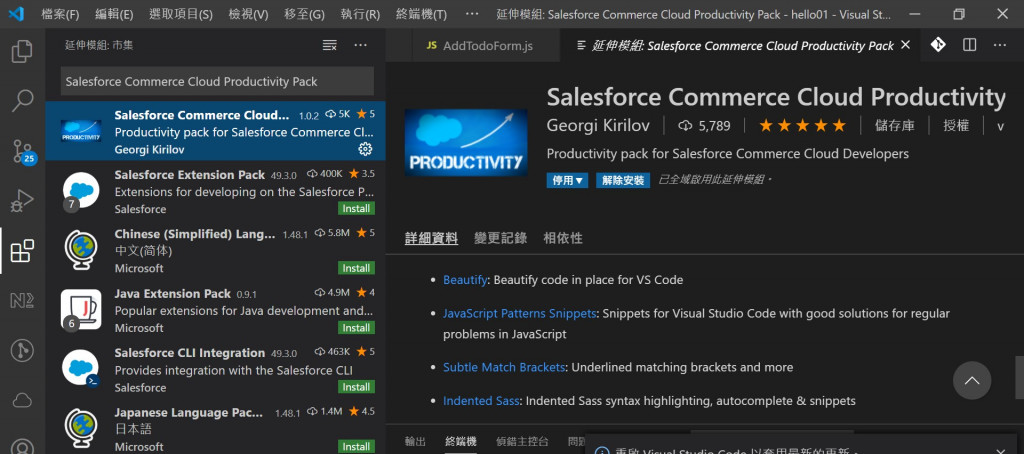Clear extension search results list icon
Viewport: 1024px width, 454px height.
point(329,45)
